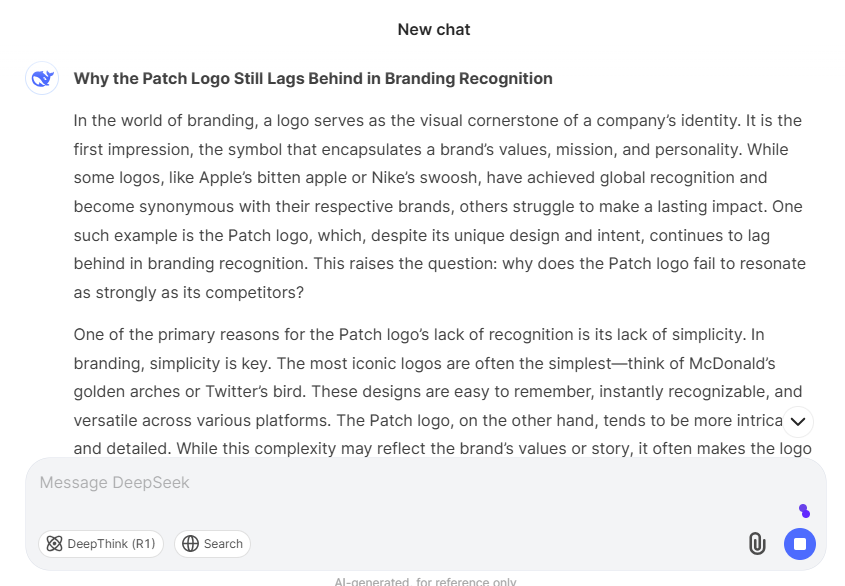Stop the response with the blue stop button
Viewport: 845px width, 586px height.
pyautogui.click(x=800, y=544)
